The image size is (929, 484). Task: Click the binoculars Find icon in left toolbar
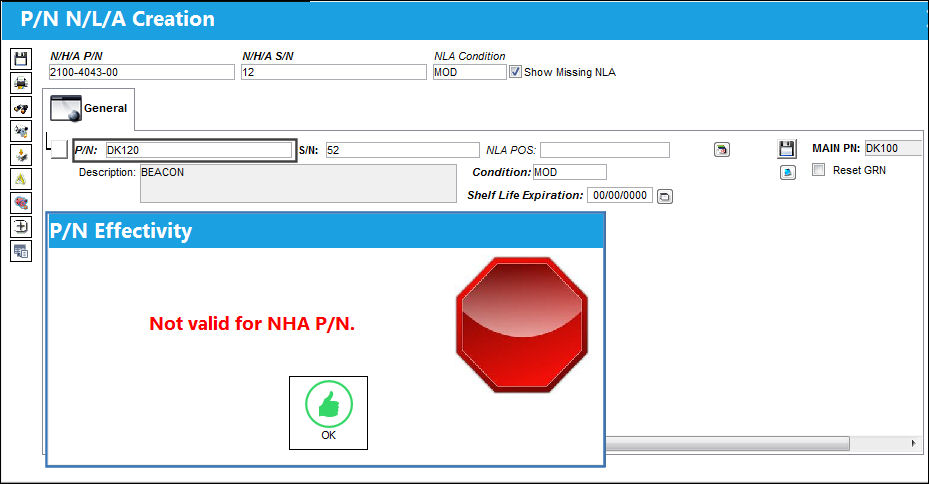21,107
